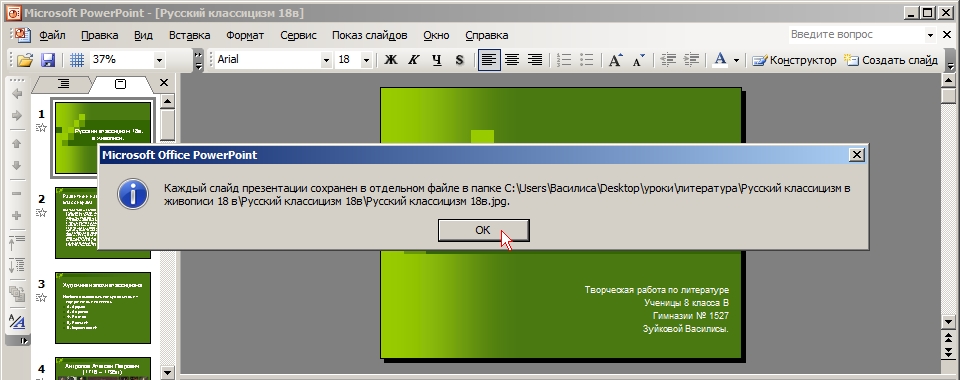Click the Open folder icon in toolbar

pos(24,60)
